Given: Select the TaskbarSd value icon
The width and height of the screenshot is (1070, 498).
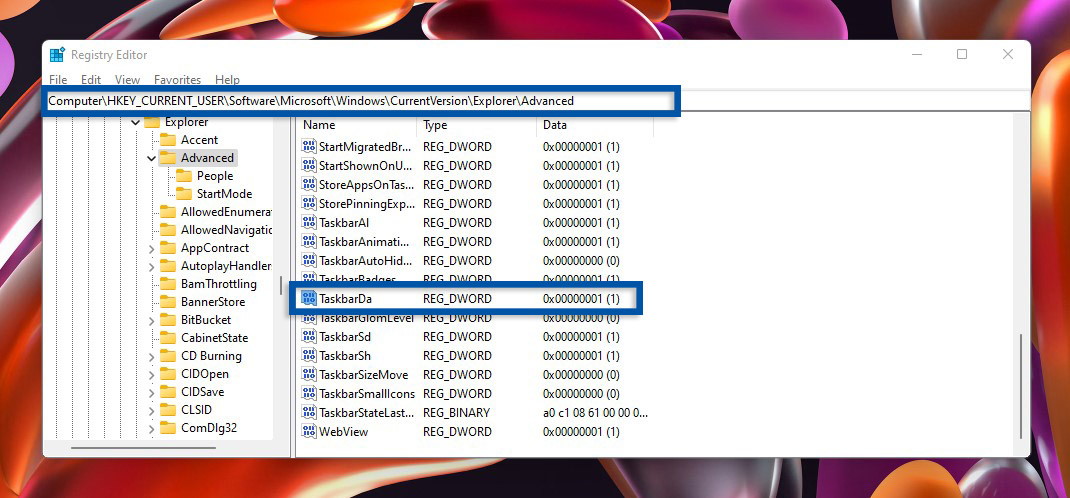Looking at the screenshot, I should (x=310, y=337).
